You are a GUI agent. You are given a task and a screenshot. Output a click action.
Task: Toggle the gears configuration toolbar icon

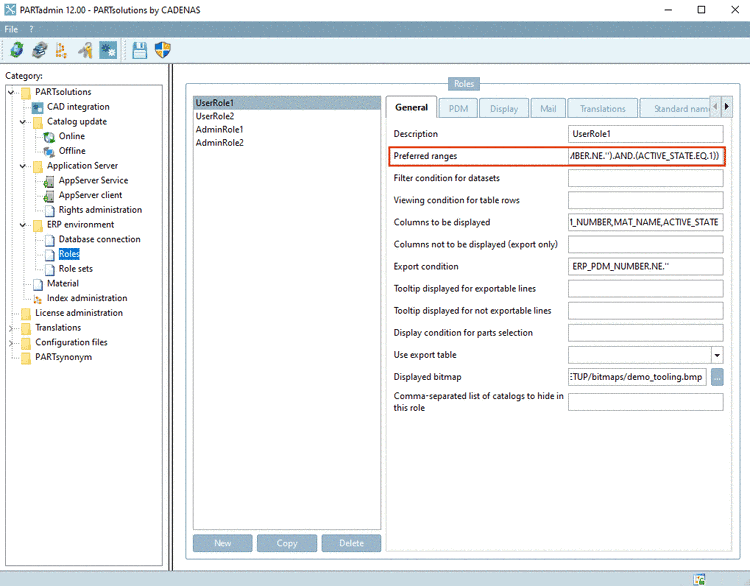[x=108, y=50]
